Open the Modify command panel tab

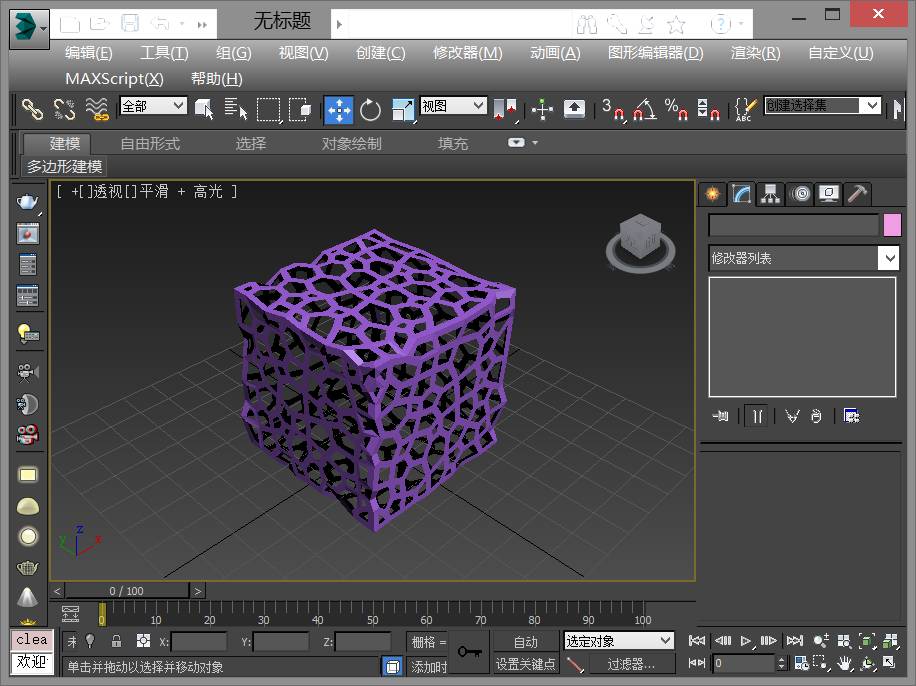coord(741,194)
